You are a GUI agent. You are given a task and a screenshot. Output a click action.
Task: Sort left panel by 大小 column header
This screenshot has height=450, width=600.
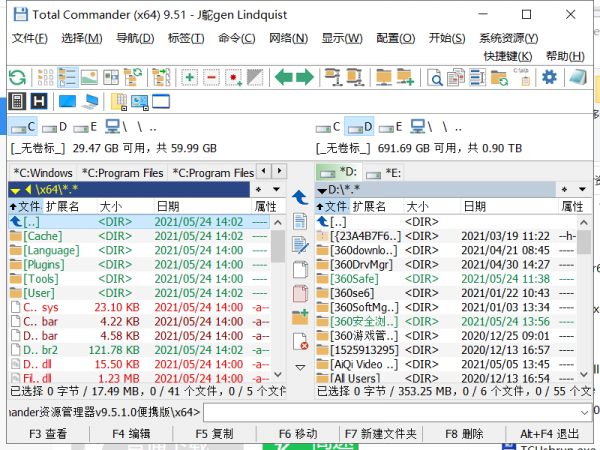[126, 207]
